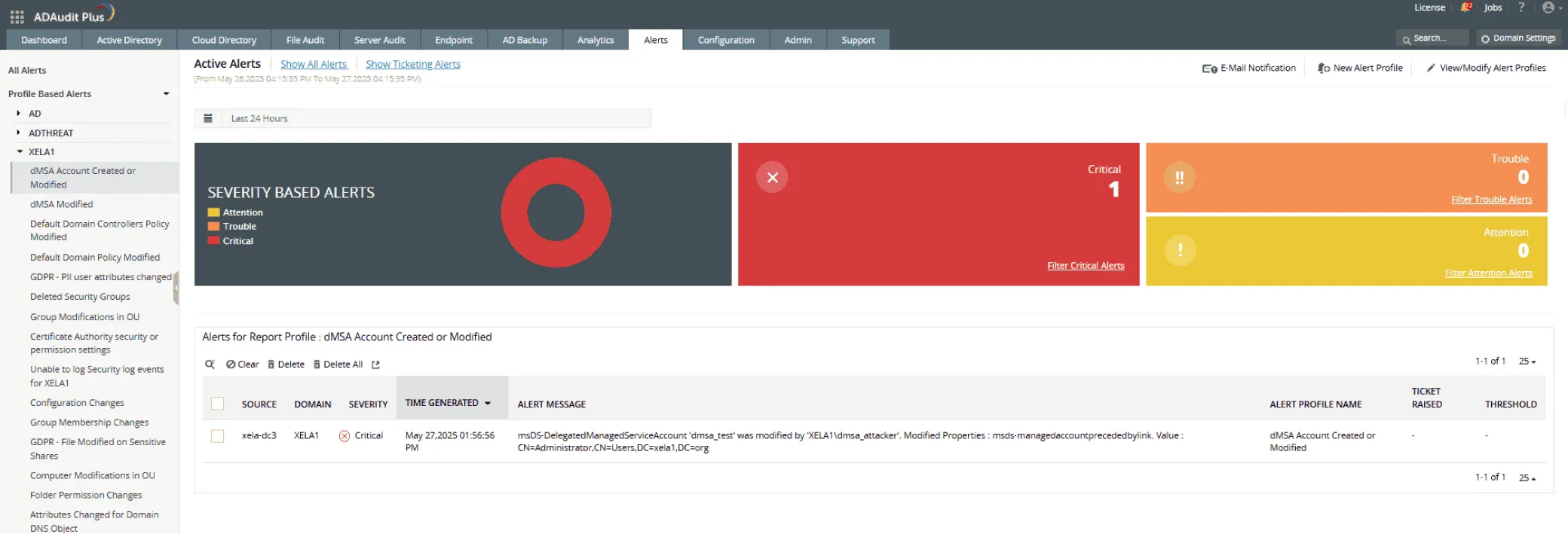This screenshot has height=534, width=1568.
Task: Open the File Audit tab
Action: pos(305,40)
